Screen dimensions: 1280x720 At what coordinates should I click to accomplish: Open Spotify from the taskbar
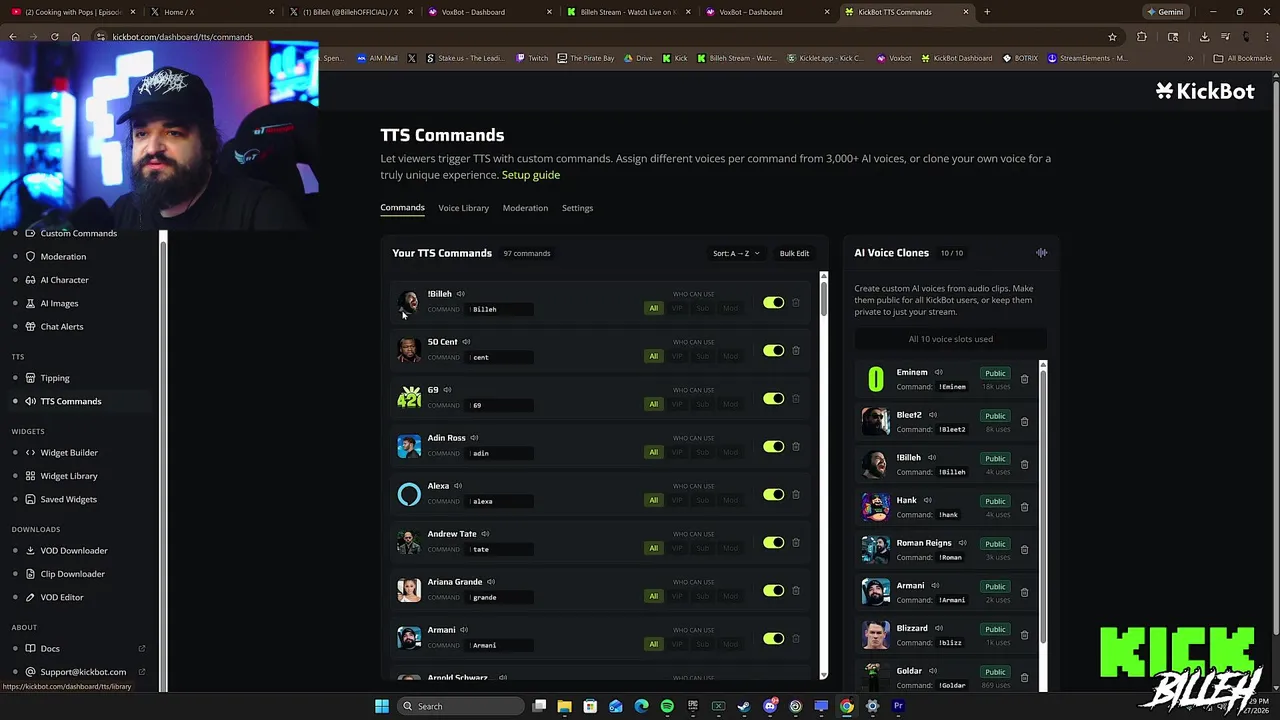667,706
